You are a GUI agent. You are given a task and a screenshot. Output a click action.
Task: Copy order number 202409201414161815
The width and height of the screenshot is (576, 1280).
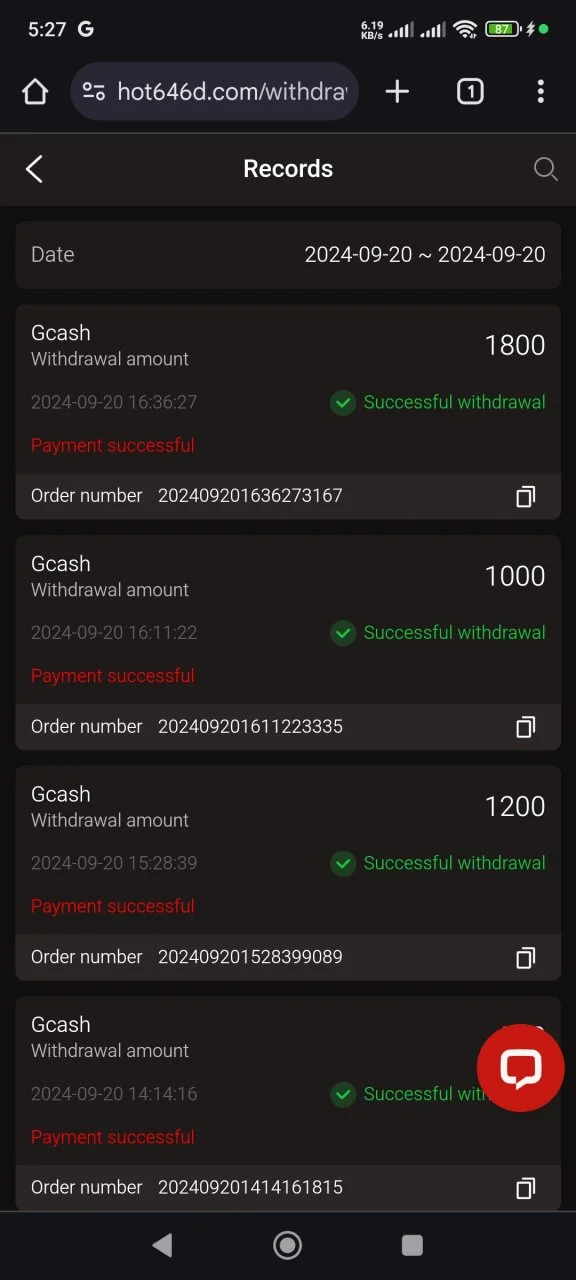point(525,1188)
